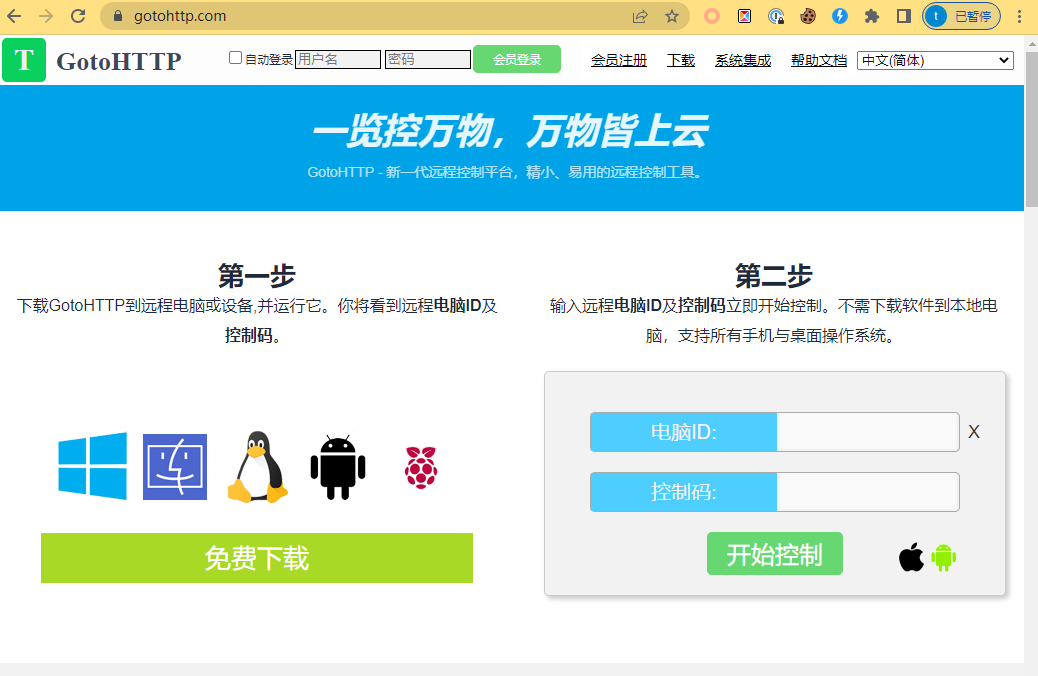
Task: Click the page vertical scrollbar thumb
Action: 1031,129
